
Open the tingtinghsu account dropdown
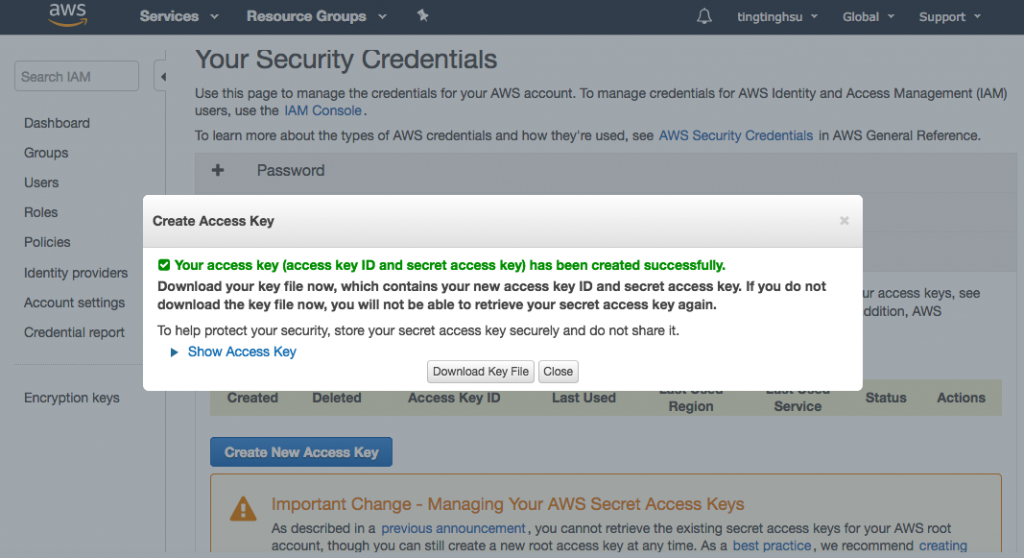click(777, 17)
